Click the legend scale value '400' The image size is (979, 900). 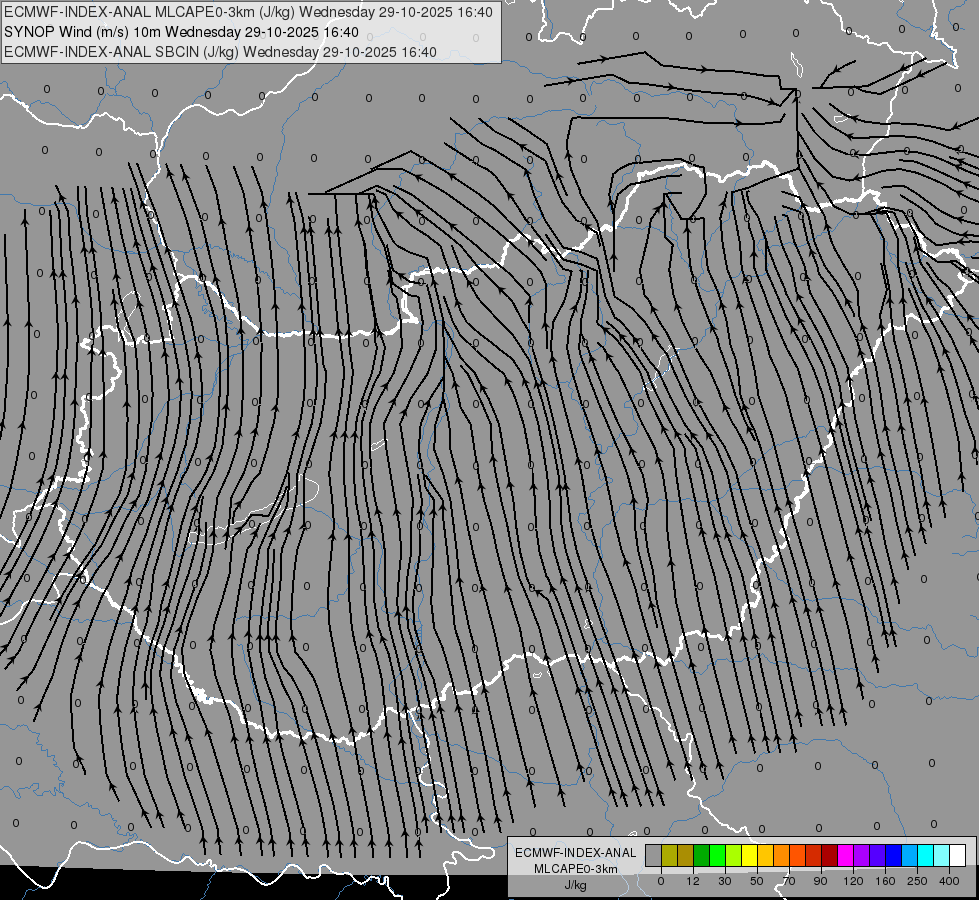(949, 881)
